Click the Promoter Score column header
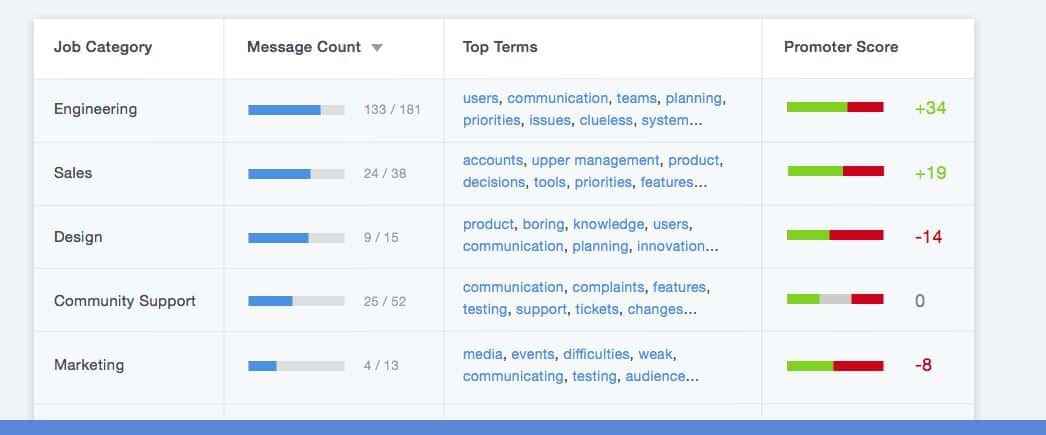 [x=841, y=47]
